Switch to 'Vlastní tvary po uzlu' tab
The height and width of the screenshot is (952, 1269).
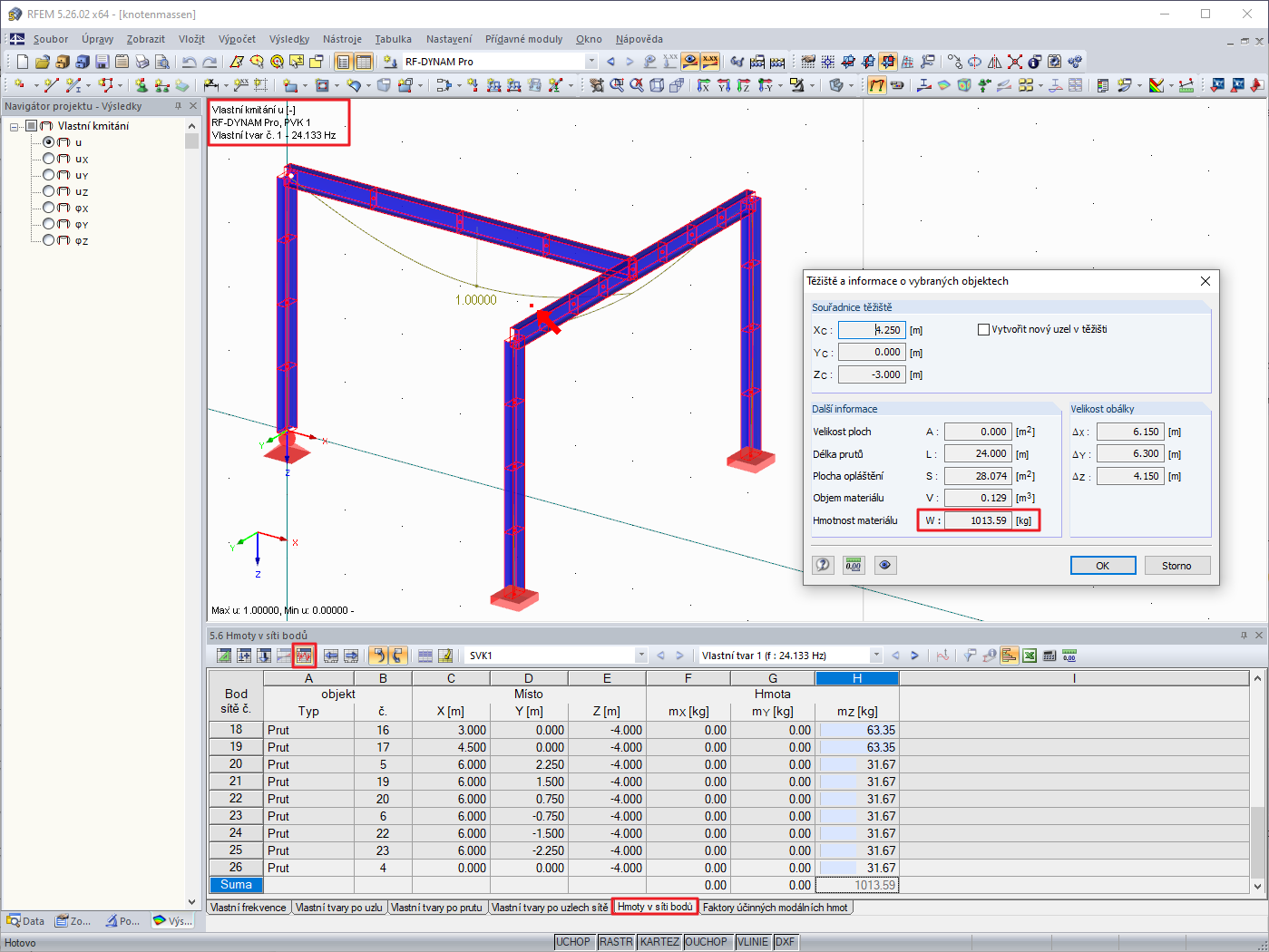[339, 907]
